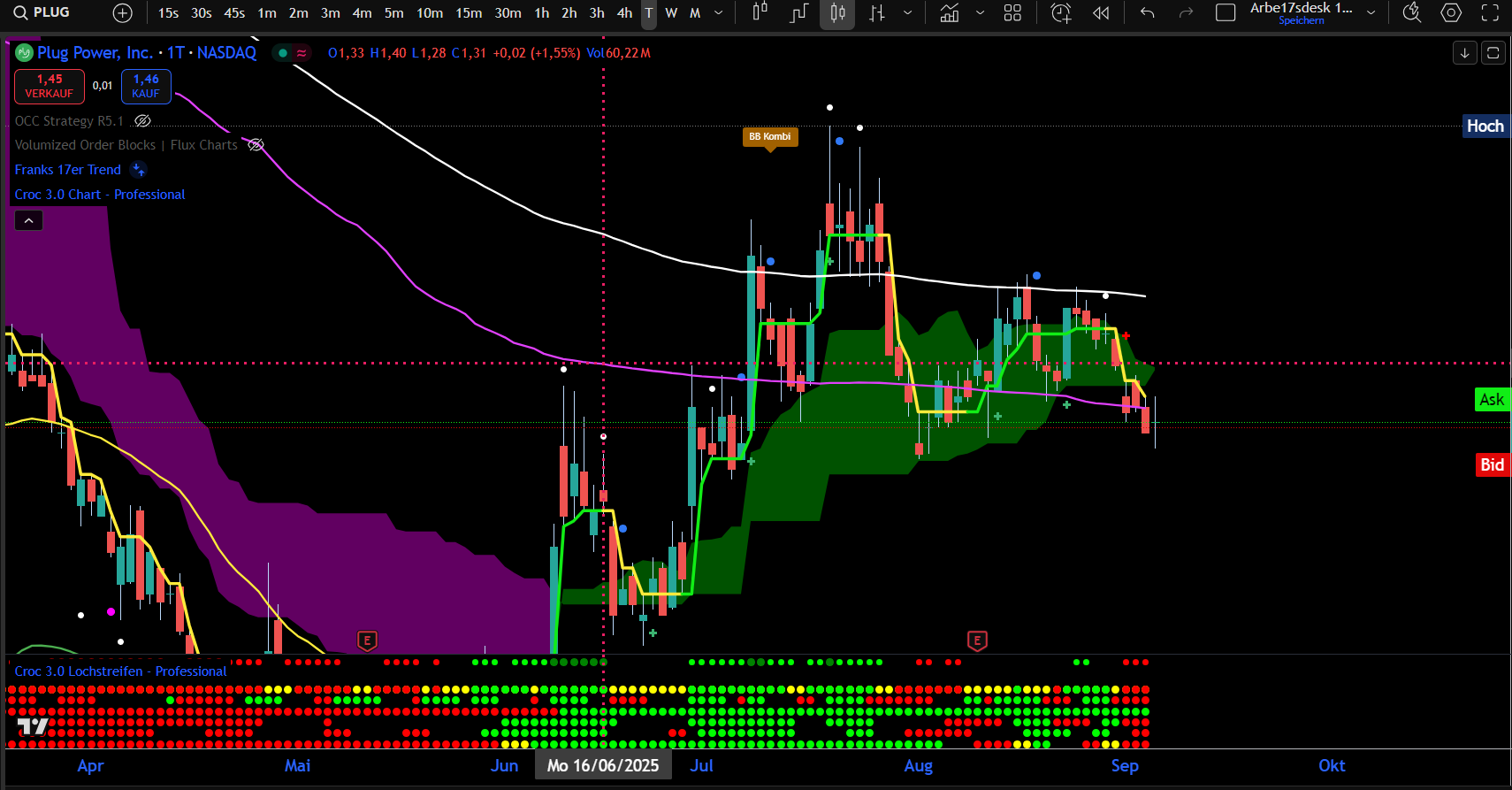Image resolution: width=1512 pixels, height=790 pixels.
Task: Switch to the 4h timeframe
Action: [x=624, y=13]
